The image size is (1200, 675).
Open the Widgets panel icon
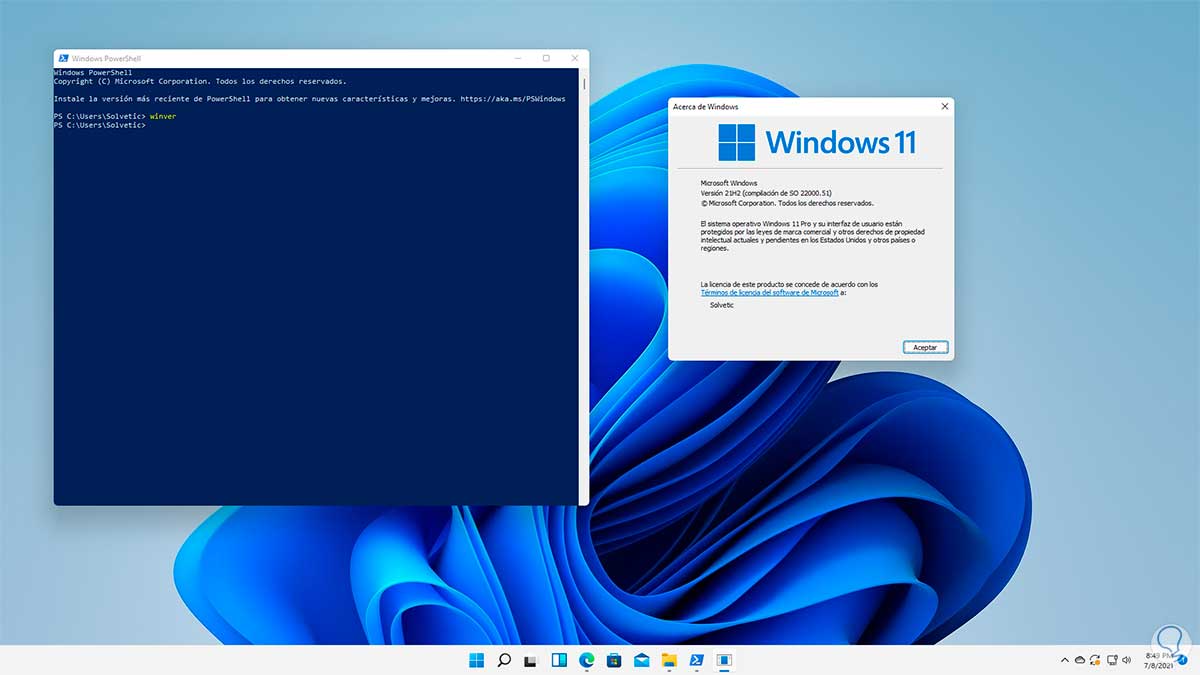[559, 660]
